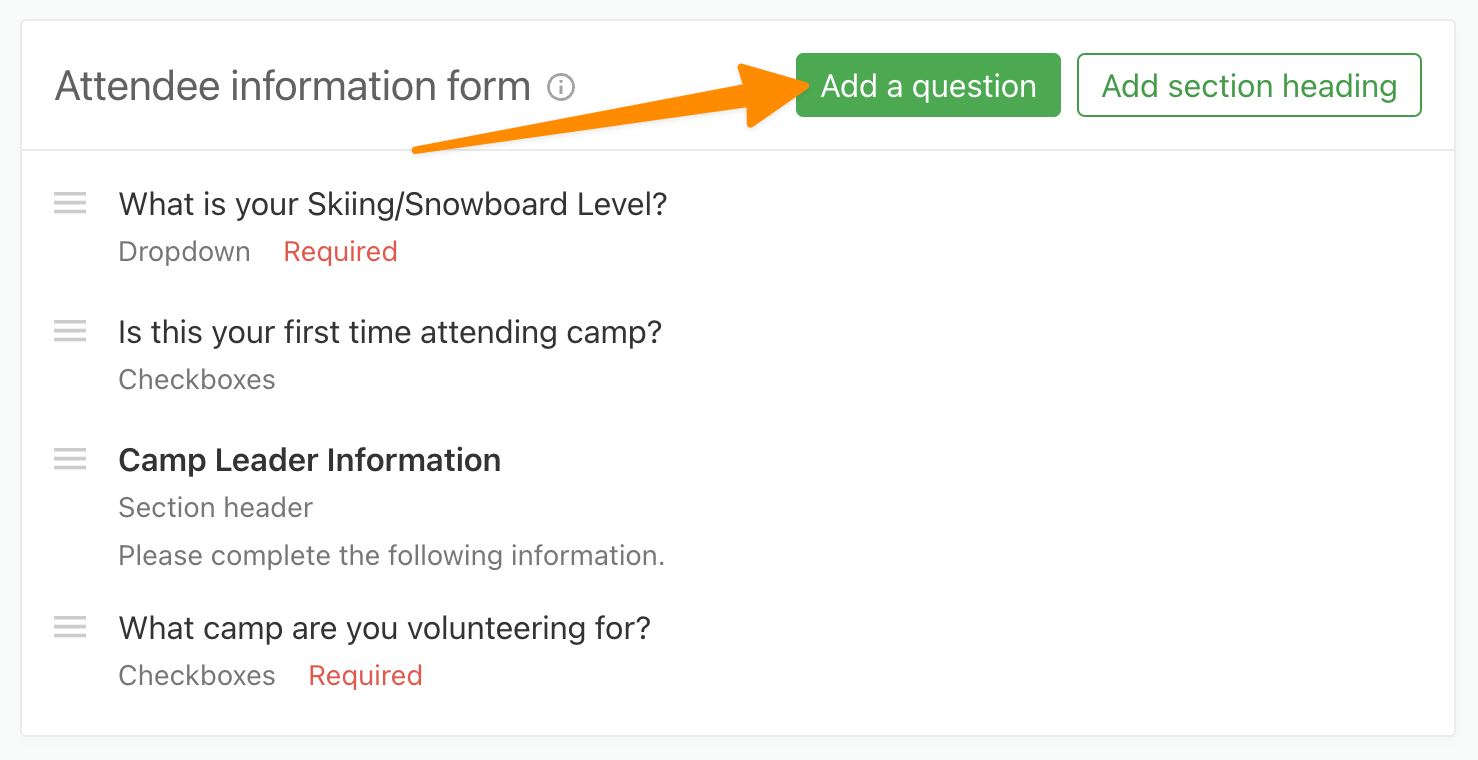
Task: Click Required label under Skiing/Snowboard question
Action: click(341, 252)
